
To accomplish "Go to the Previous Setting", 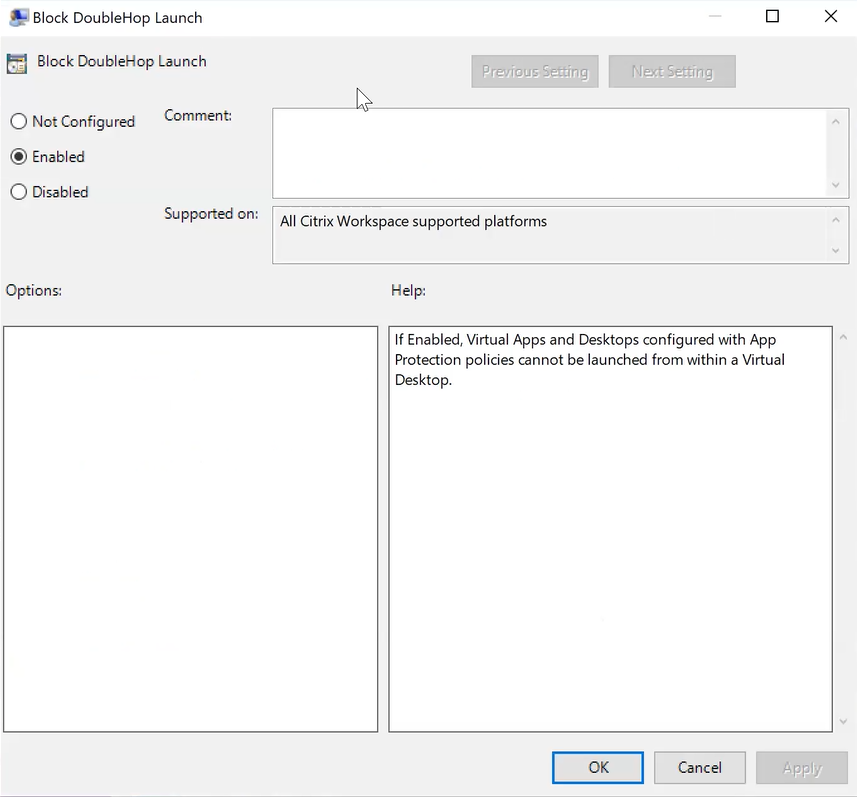I will (x=535, y=72).
